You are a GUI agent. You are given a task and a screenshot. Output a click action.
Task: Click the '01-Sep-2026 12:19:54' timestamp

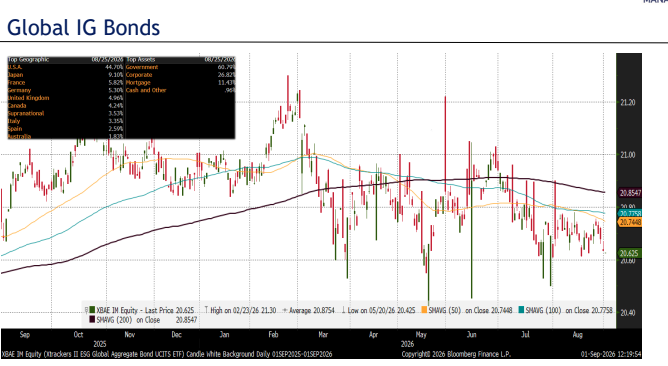tap(611, 354)
